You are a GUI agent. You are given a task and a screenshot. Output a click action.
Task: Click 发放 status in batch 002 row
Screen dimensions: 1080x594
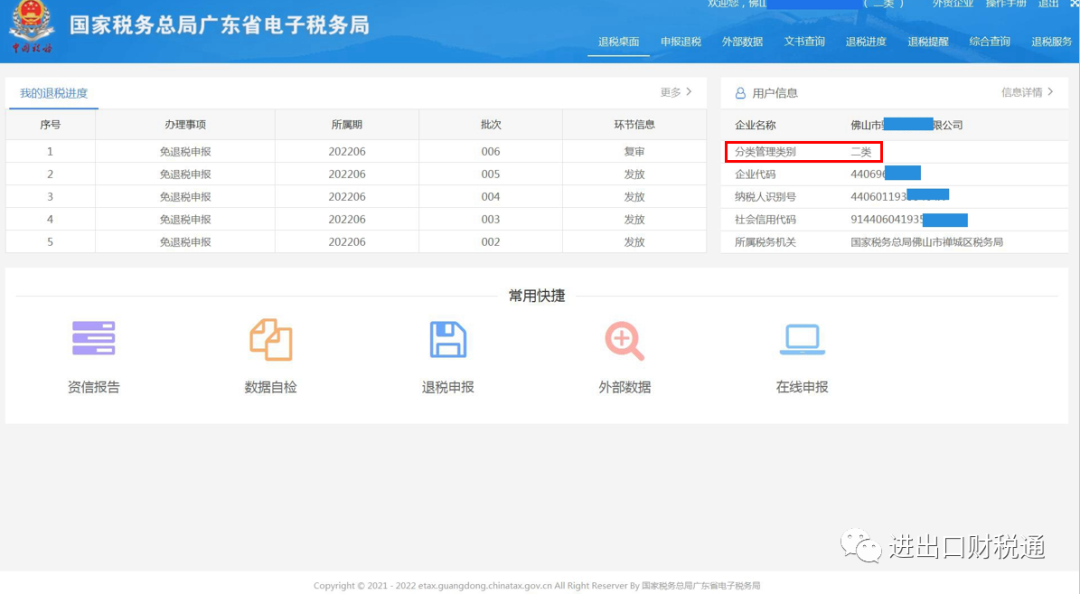click(x=634, y=242)
